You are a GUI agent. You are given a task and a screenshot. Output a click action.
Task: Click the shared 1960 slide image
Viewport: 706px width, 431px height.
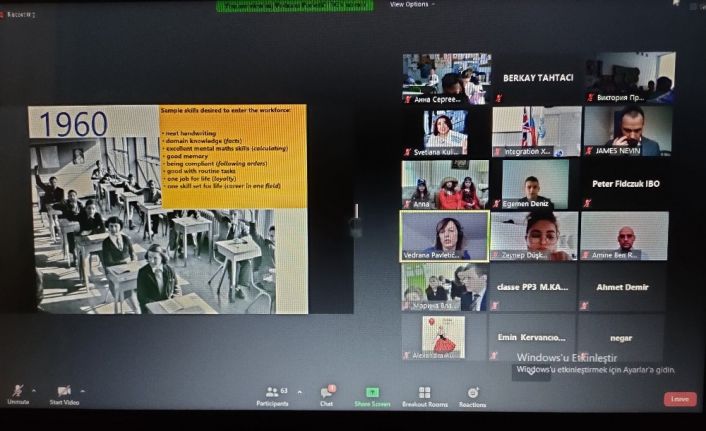pos(168,207)
